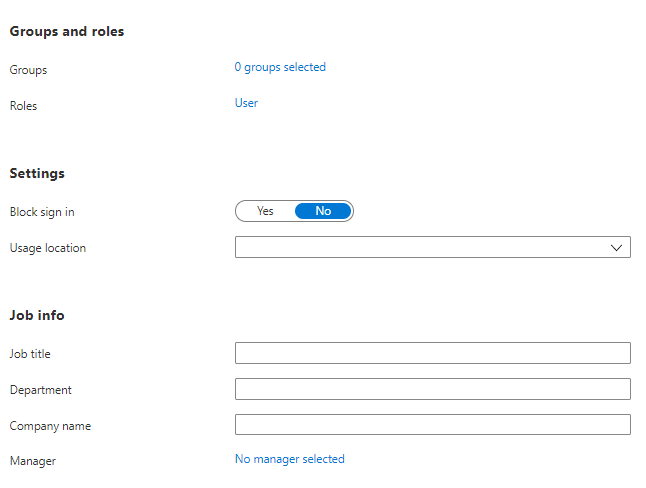Click the 'Job title' label
Screen dimensions: 646x488
pos(30,354)
